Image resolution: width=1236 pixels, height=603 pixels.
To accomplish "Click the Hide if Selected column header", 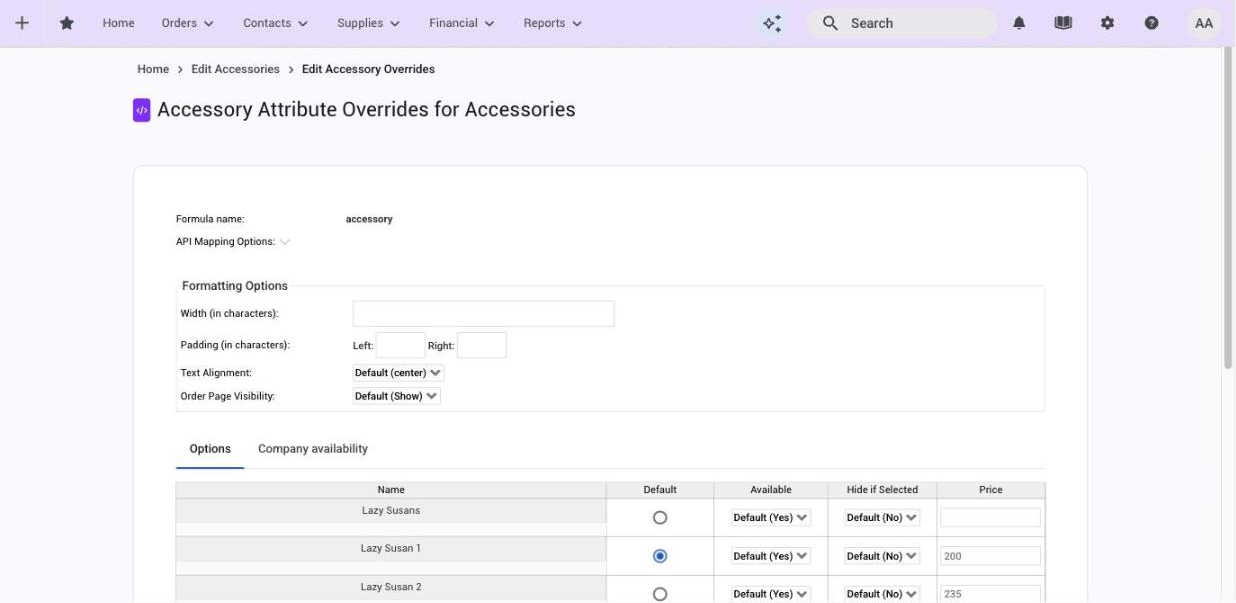I will [x=882, y=490].
